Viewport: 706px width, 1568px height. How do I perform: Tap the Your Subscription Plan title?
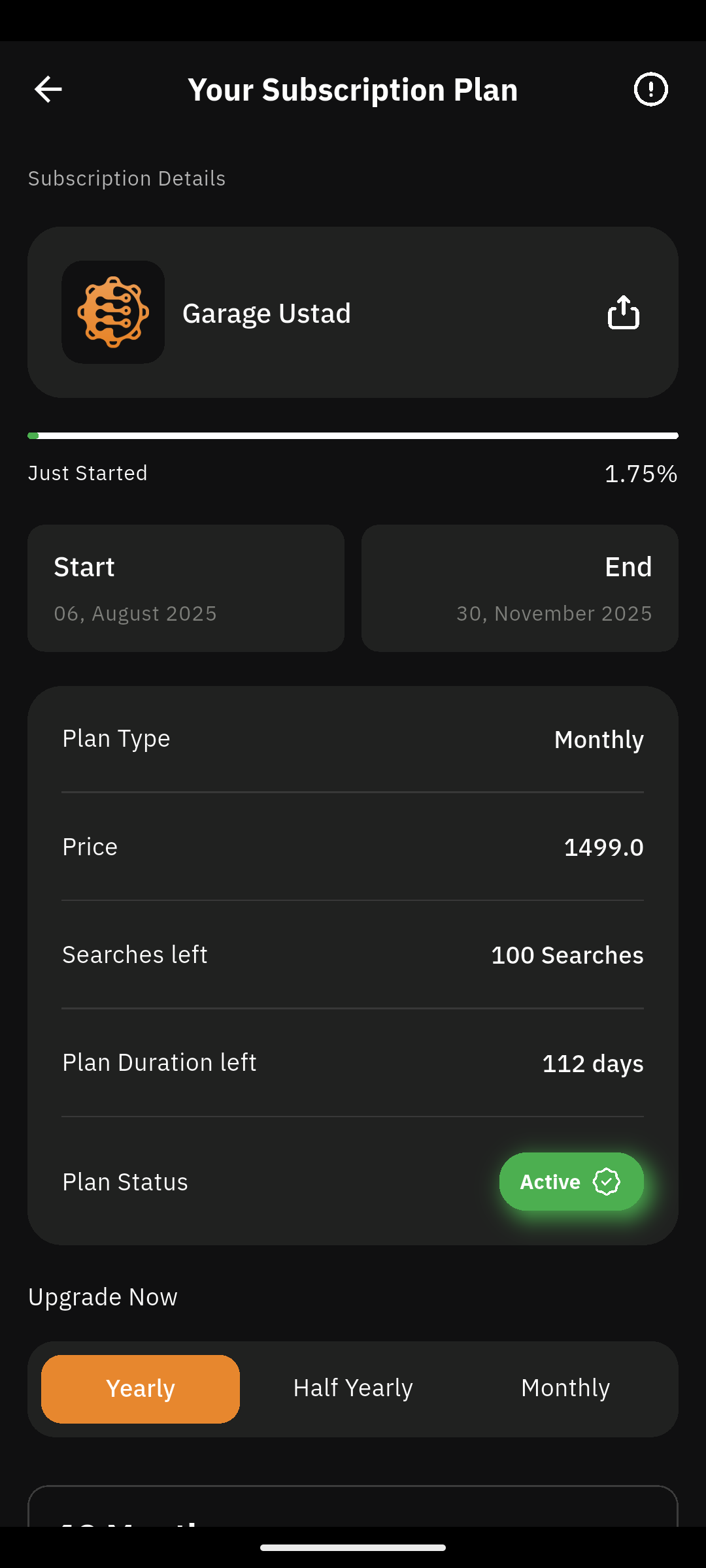[x=353, y=90]
